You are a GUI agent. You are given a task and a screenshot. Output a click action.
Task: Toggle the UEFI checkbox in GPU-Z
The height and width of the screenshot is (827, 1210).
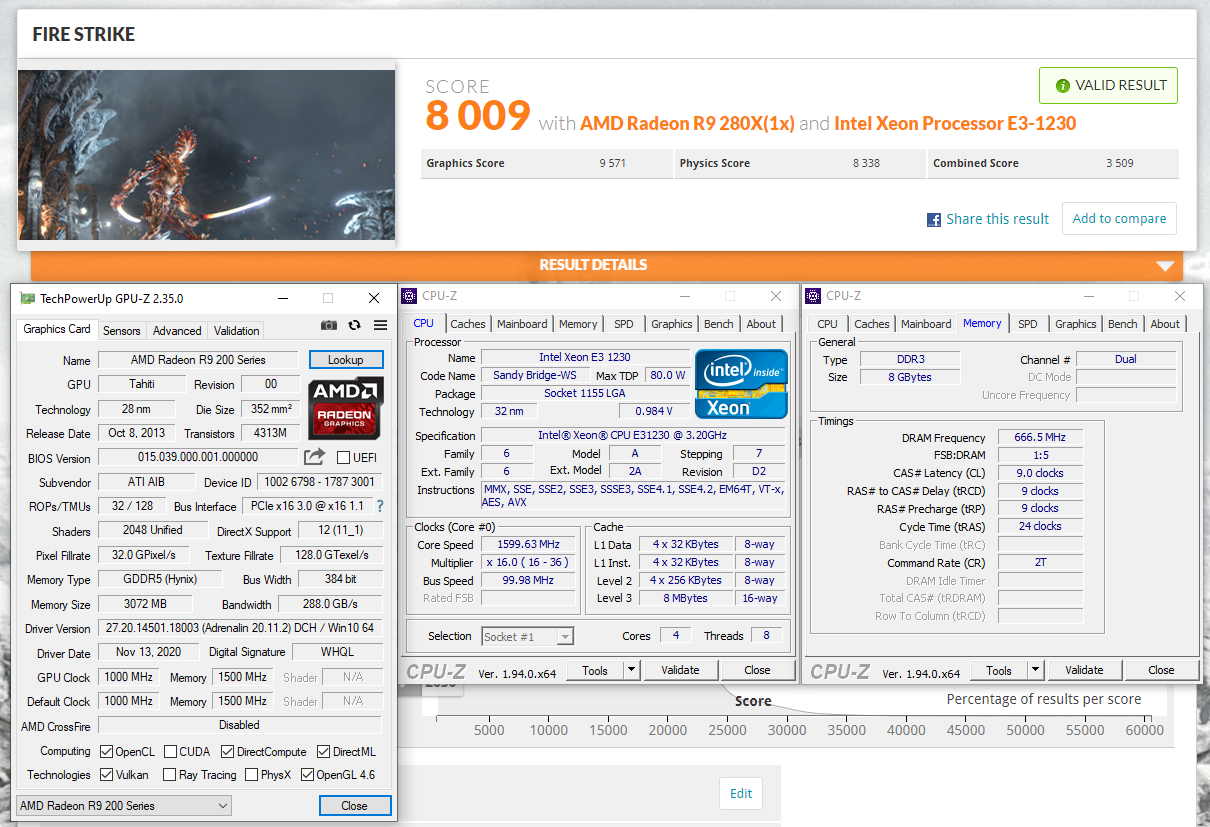344,458
